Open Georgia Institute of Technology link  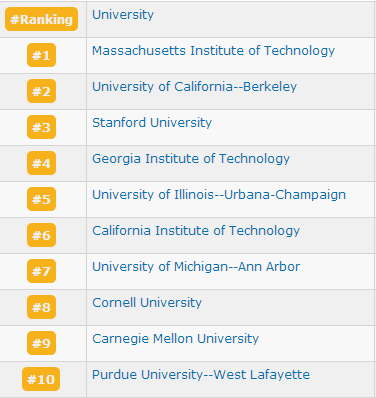coord(191,159)
